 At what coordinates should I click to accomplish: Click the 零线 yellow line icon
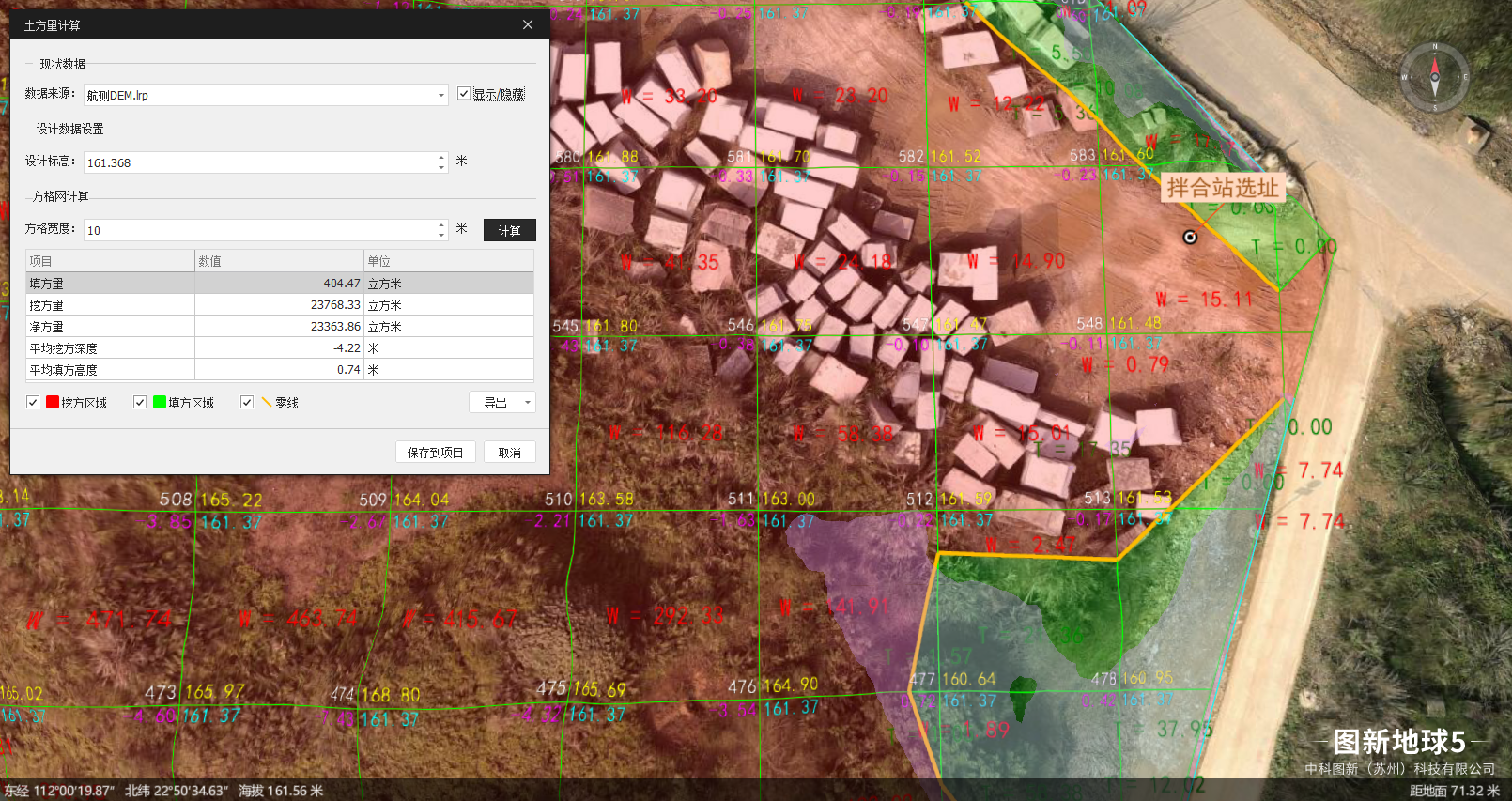267,403
